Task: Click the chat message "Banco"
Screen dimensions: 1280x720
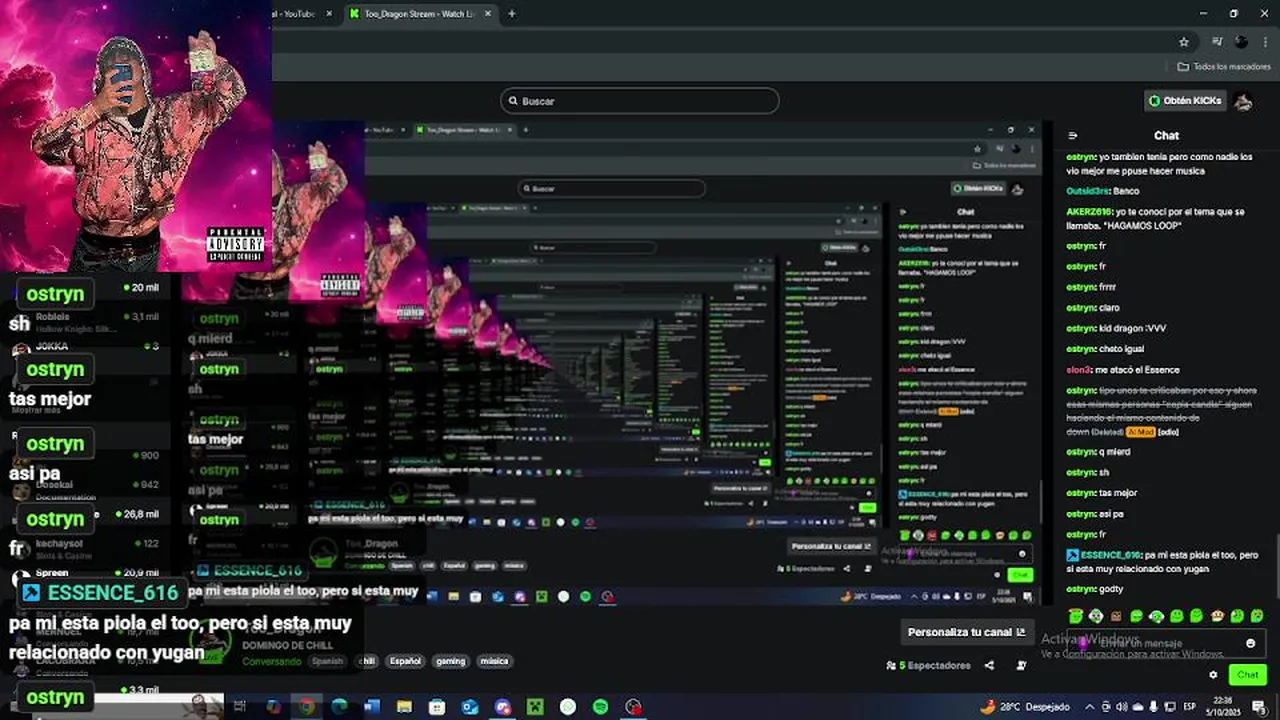Action: pyautogui.click(x=1126, y=191)
